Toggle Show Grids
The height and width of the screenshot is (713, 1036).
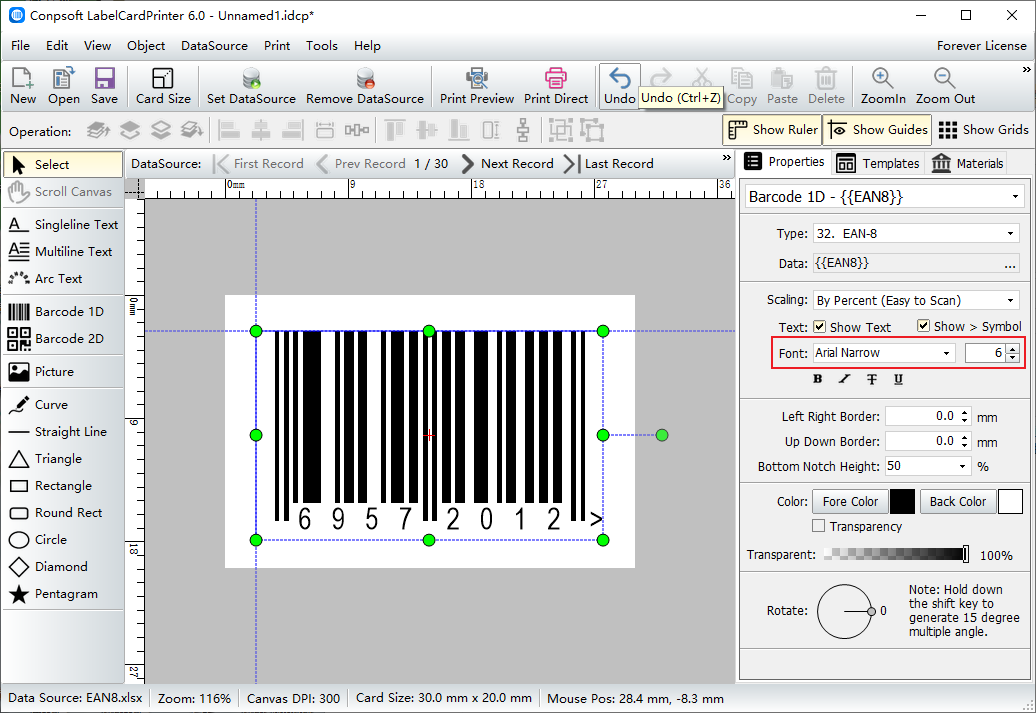click(x=983, y=130)
